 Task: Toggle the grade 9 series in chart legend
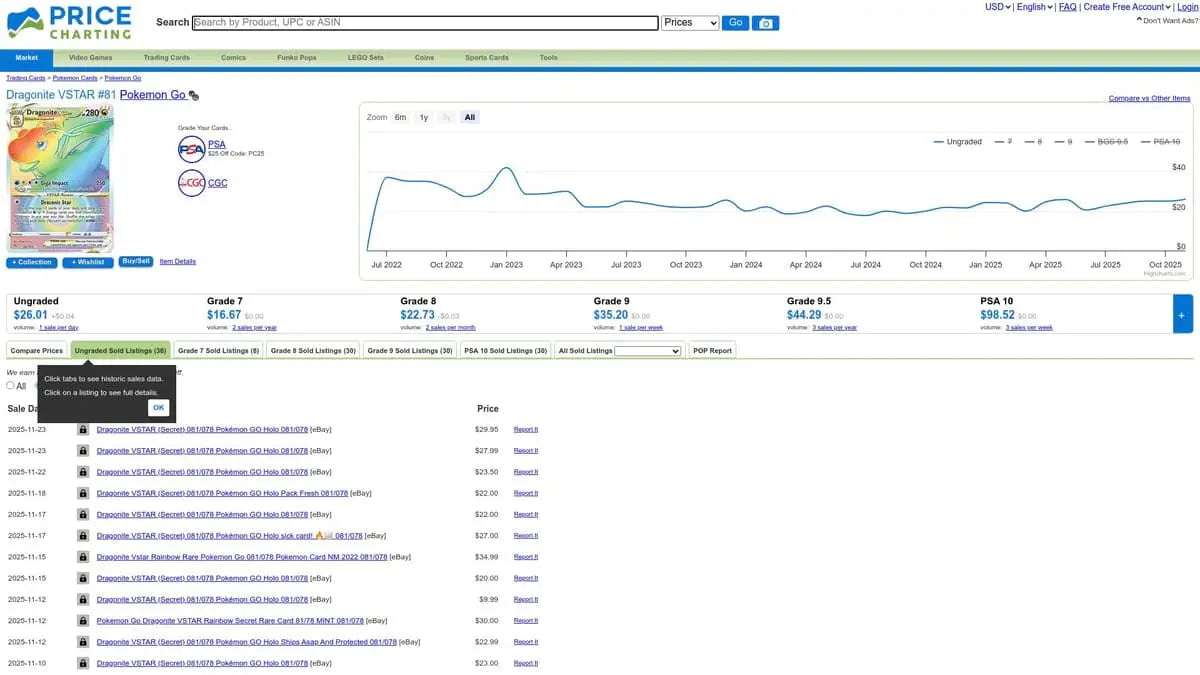pyautogui.click(x=1063, y=142)
